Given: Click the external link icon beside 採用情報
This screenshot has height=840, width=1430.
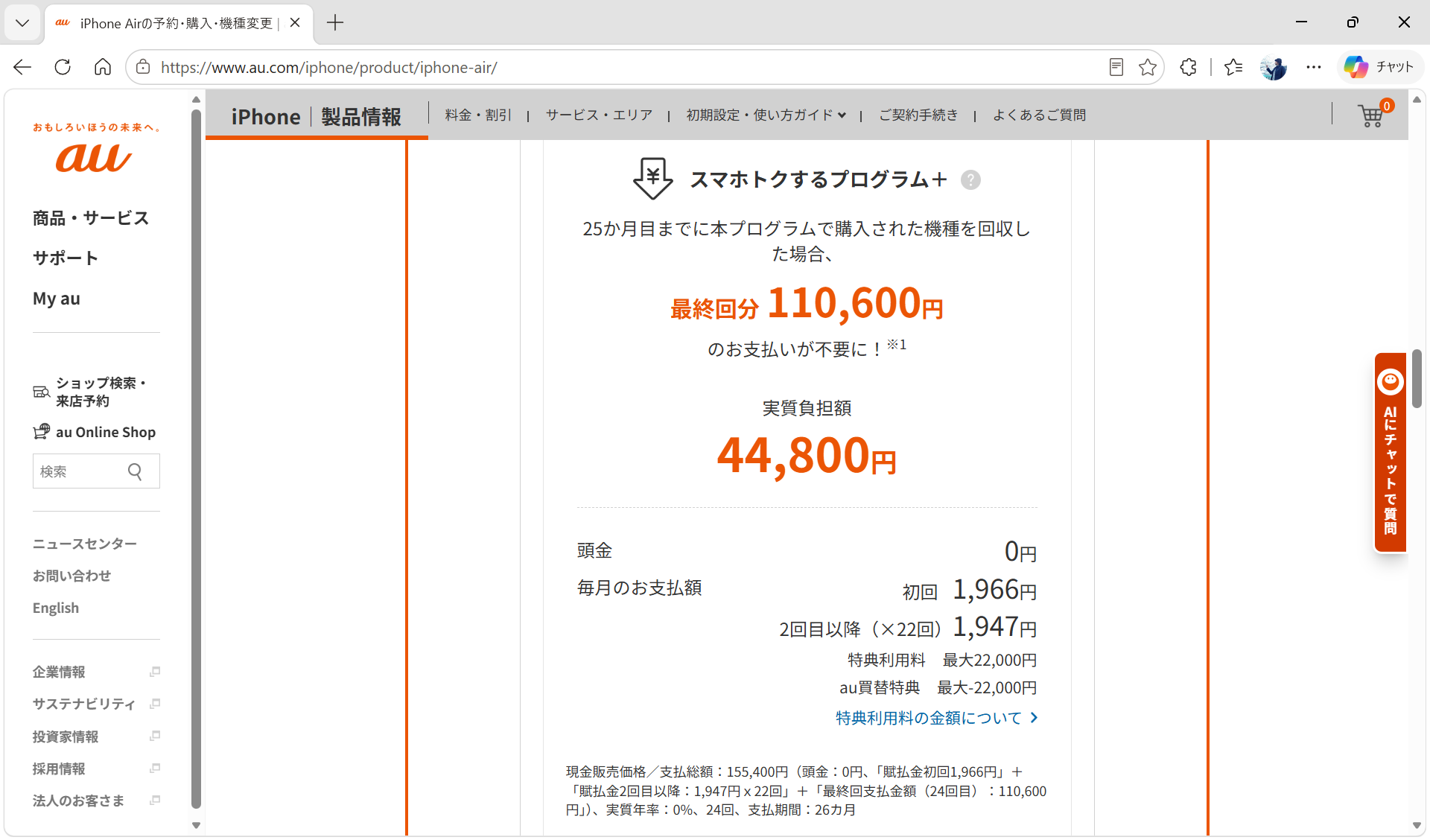Looking at the screenshot, I should pos(155,768).
